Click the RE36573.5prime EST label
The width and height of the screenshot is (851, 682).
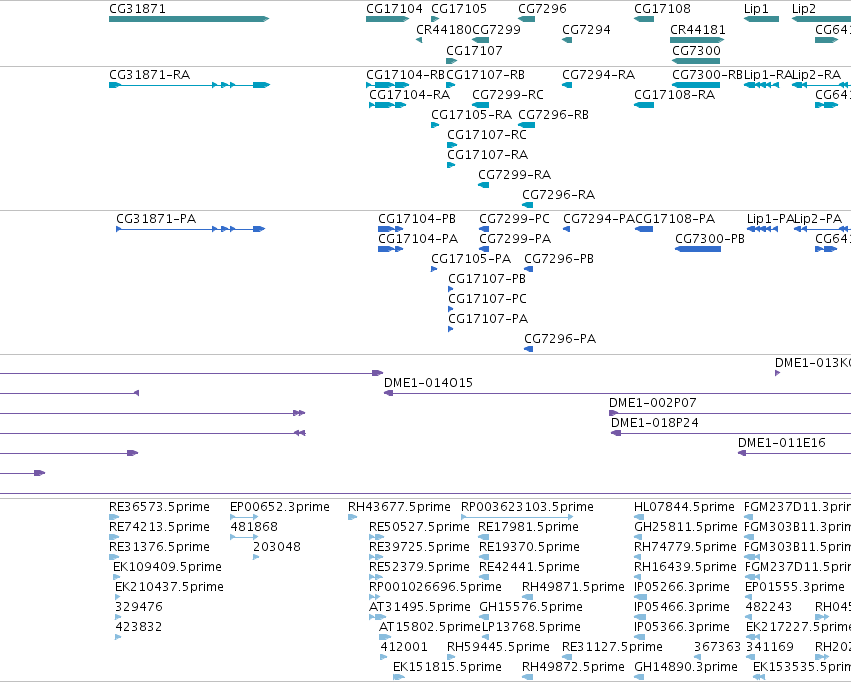tap(159, 507)
